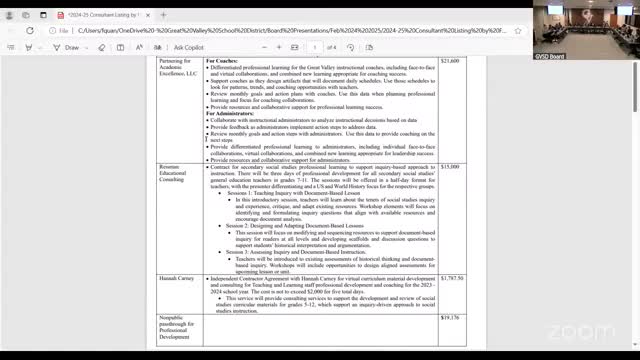
Task: Select the Erase tool
Action: [102, 47]
